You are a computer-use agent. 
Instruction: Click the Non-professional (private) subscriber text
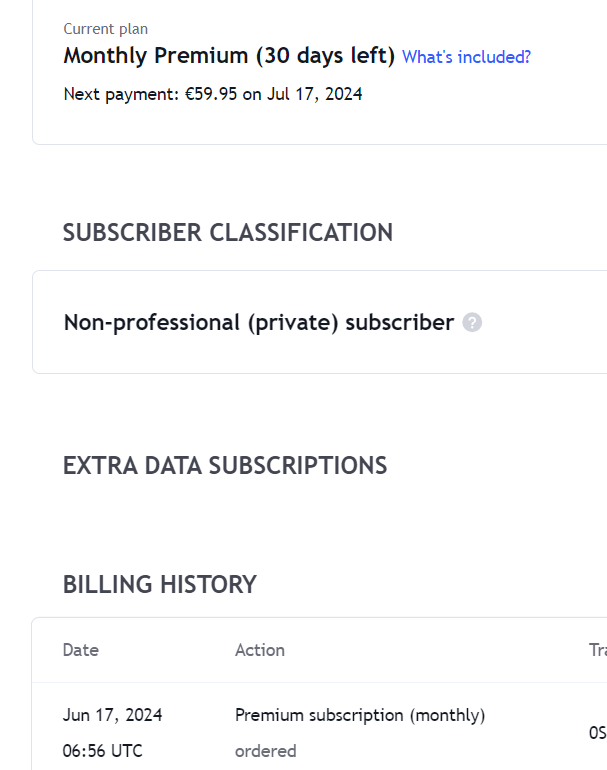pos(259,323)
